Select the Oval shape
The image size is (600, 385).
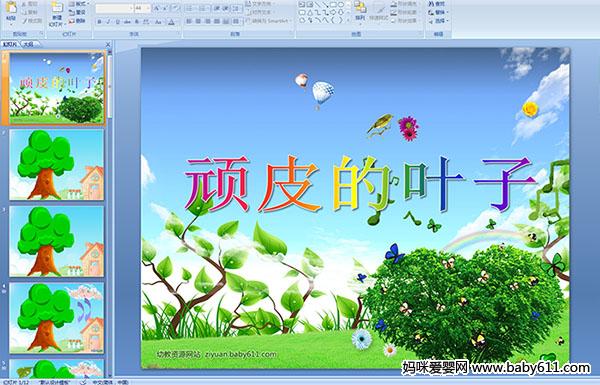pos(341,4)
